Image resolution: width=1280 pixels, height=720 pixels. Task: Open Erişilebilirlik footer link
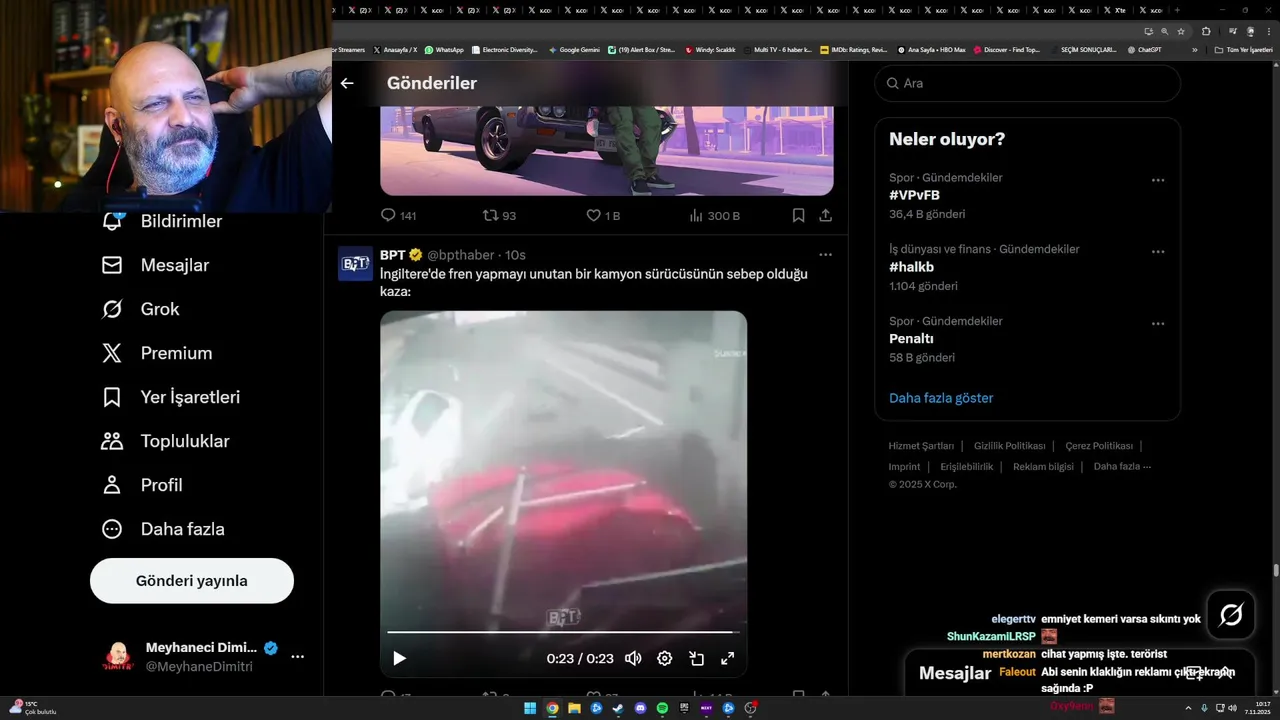(967, 467)
